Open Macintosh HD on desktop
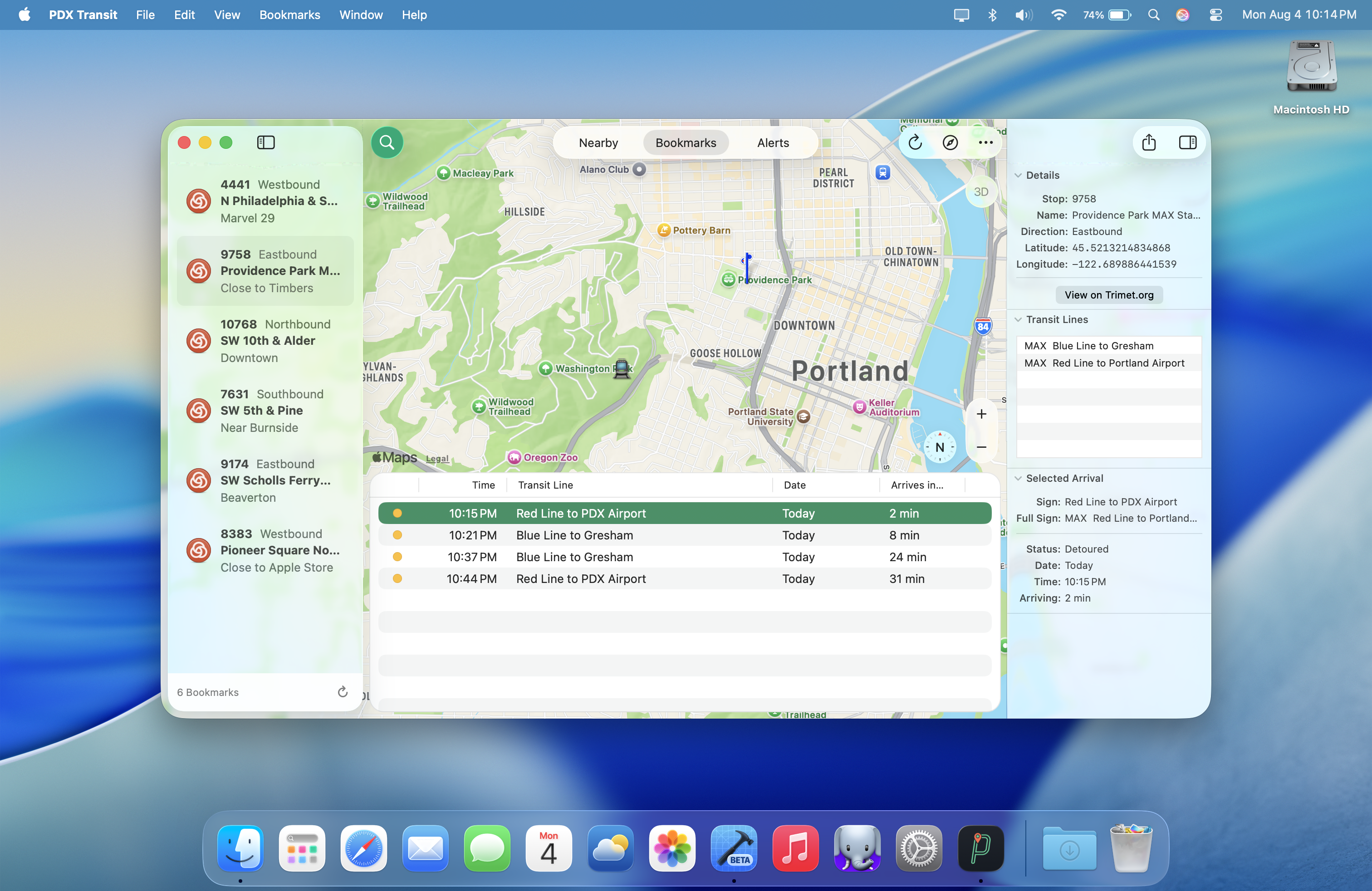 [1311, 77]
